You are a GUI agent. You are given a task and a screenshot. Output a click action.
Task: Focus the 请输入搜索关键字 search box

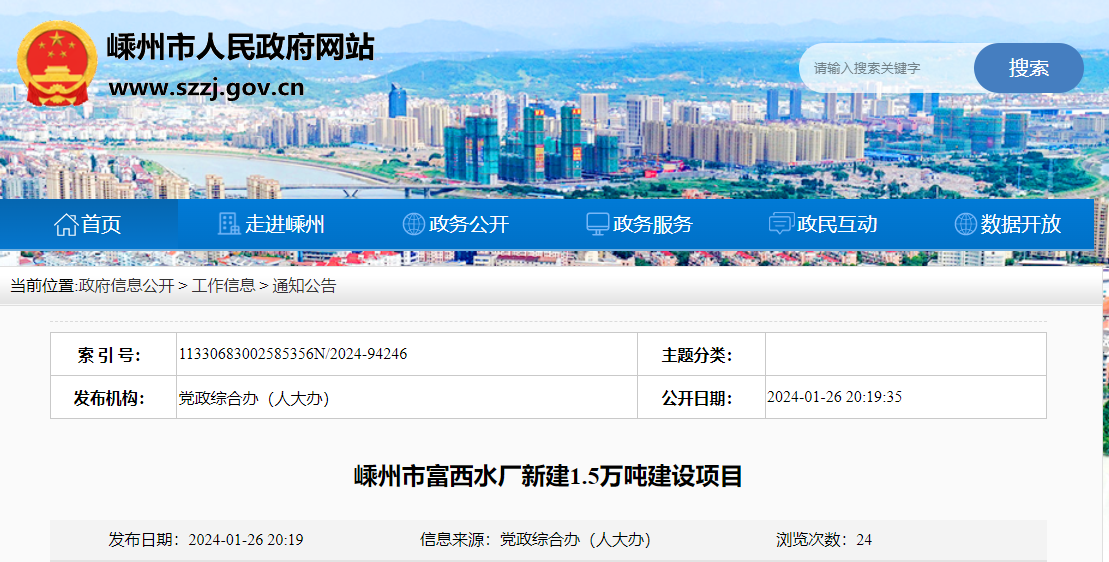[x=885, y=68]
